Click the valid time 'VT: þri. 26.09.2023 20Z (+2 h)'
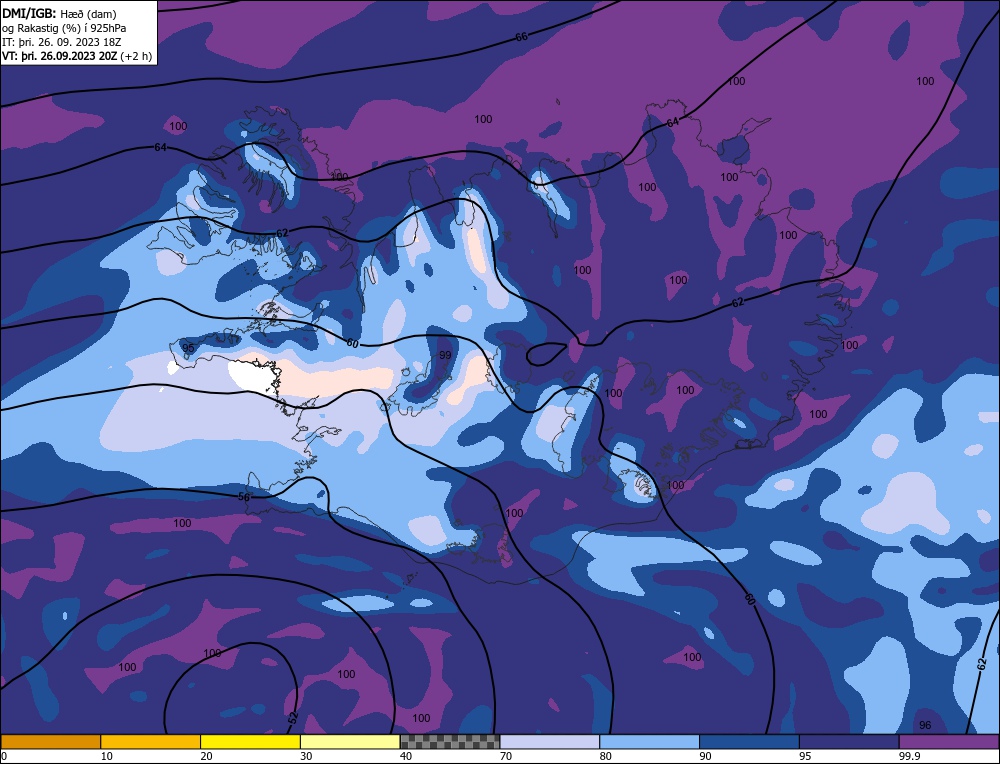Viewport: 1000px width, 764px height. [77, 56]
